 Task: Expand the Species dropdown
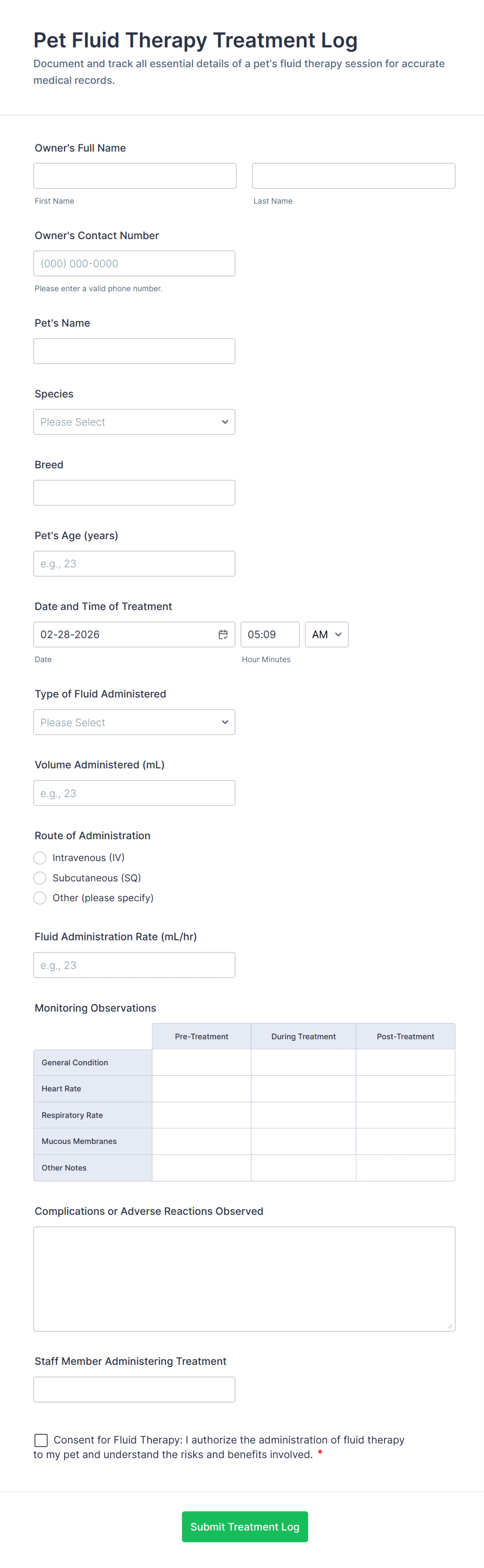pos(134,422)
